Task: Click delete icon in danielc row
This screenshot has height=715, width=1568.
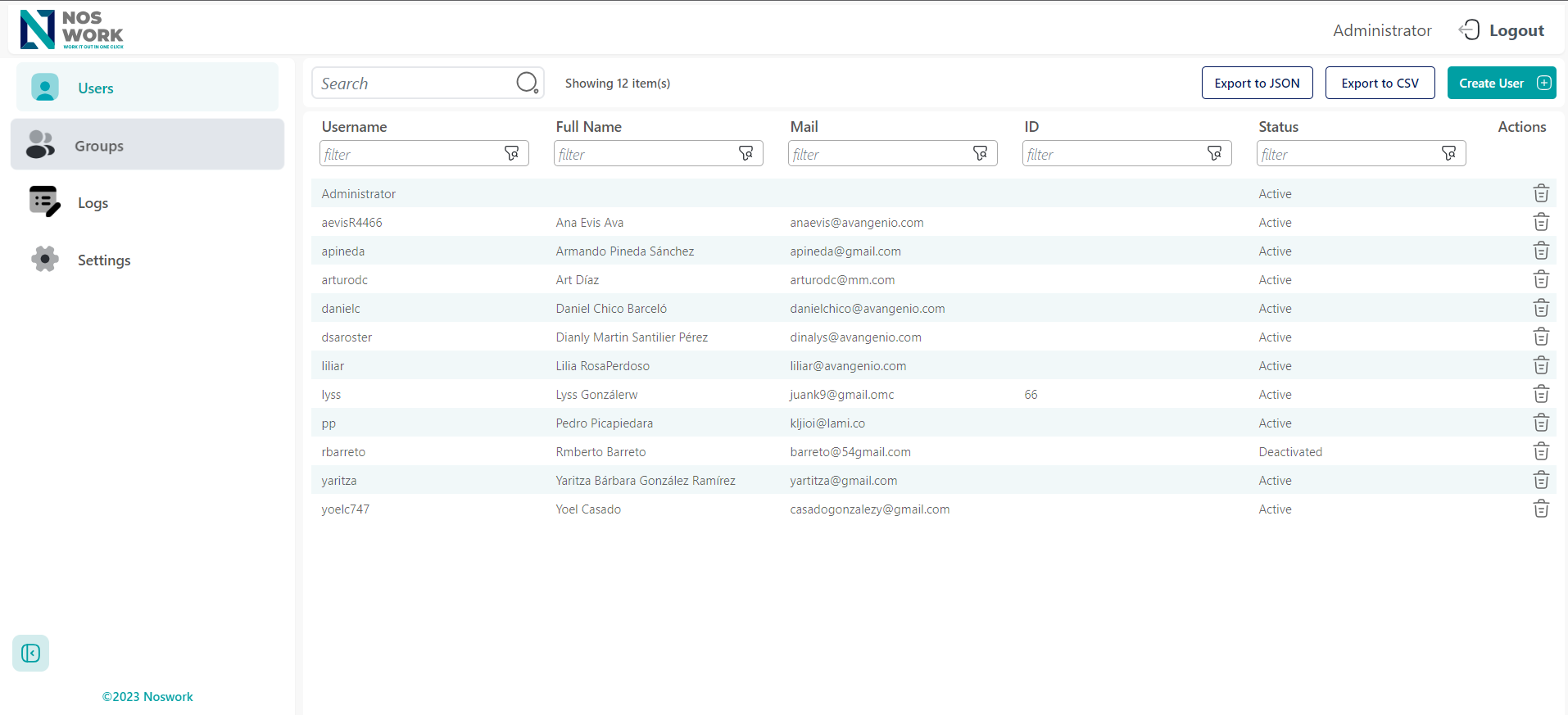Action: (x=1541, y=308)
